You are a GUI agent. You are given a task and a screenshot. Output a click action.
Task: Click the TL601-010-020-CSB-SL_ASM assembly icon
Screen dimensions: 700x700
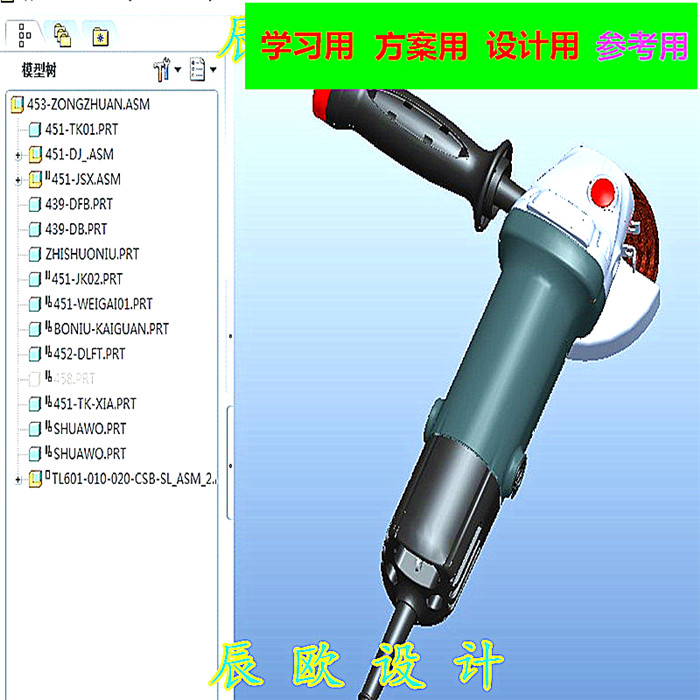[35, 479]
